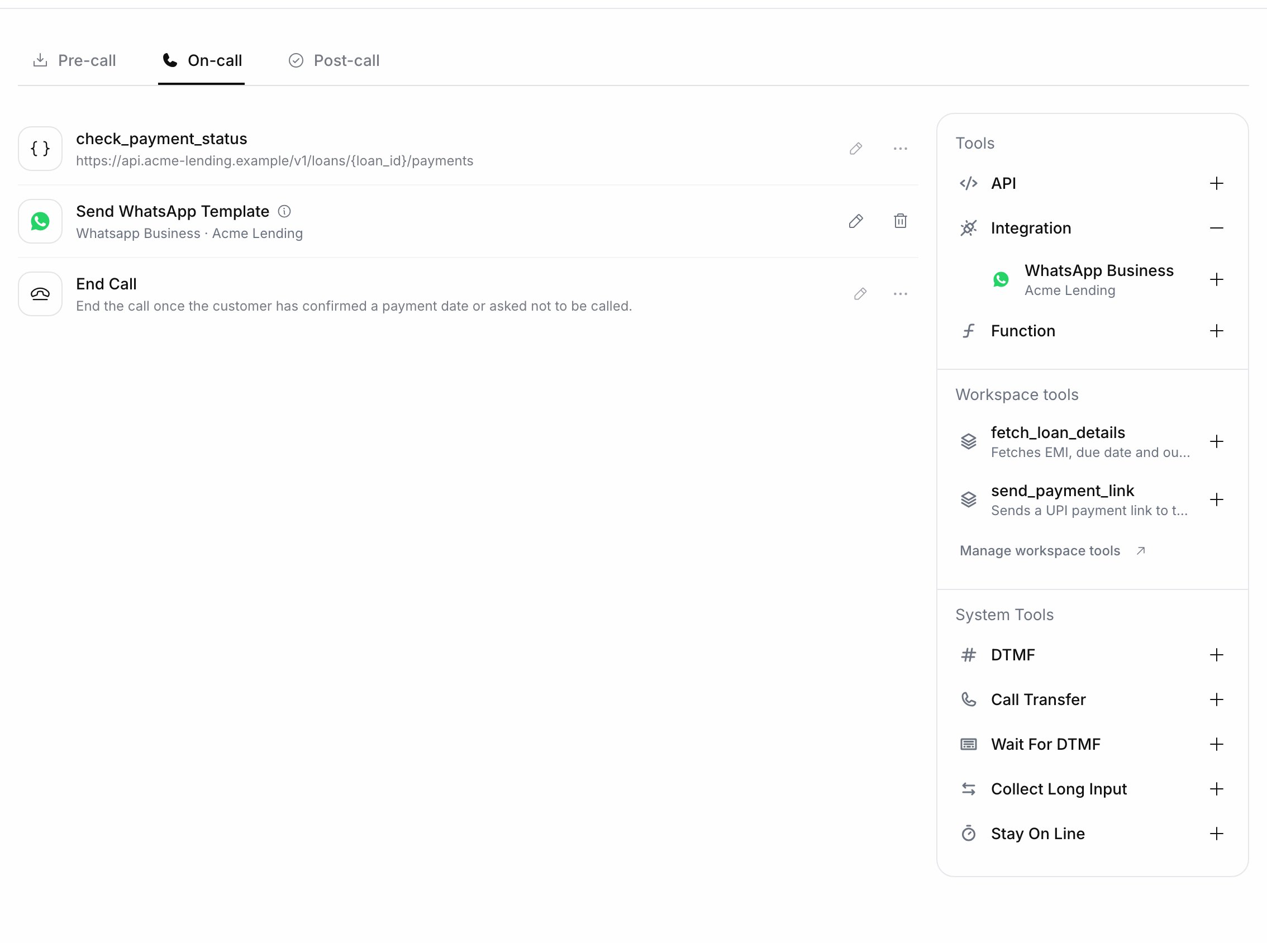Add the Wait For DTMF tool

coord(1217,744)
